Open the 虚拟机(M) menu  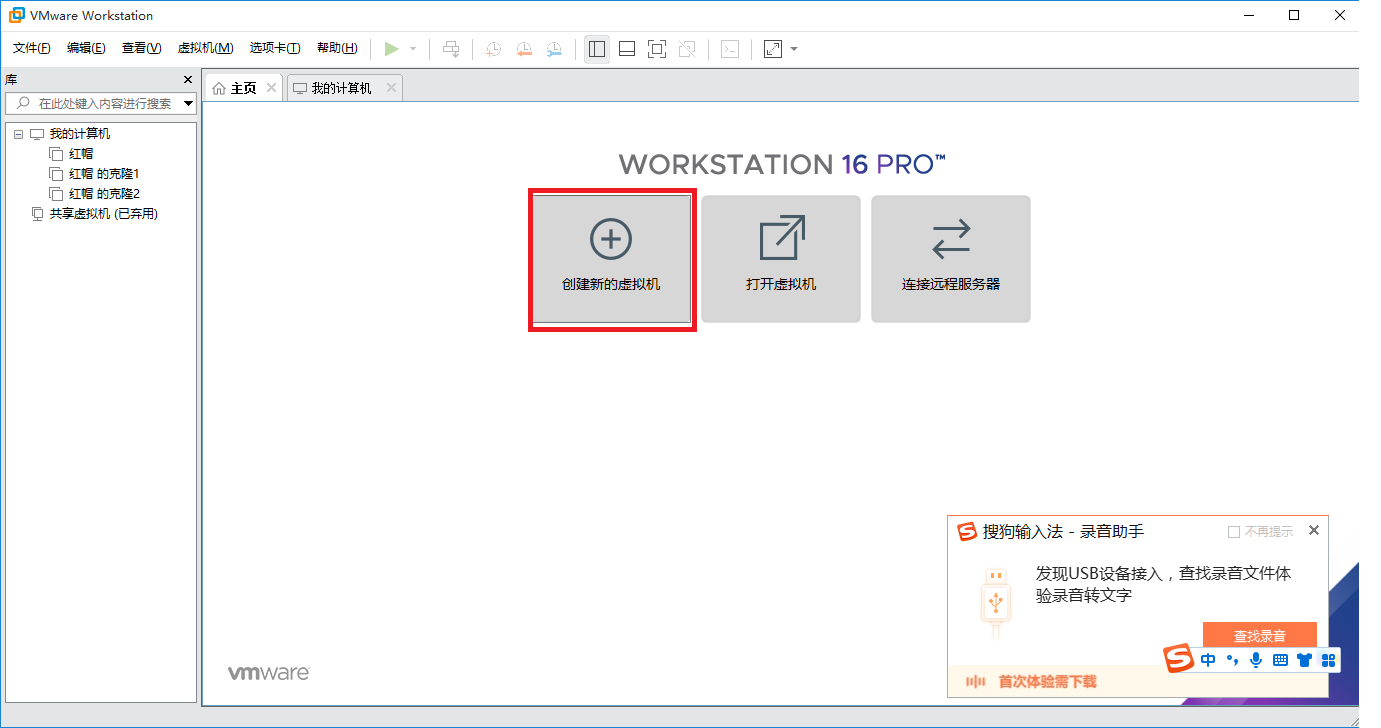click(x=205, y=48)
